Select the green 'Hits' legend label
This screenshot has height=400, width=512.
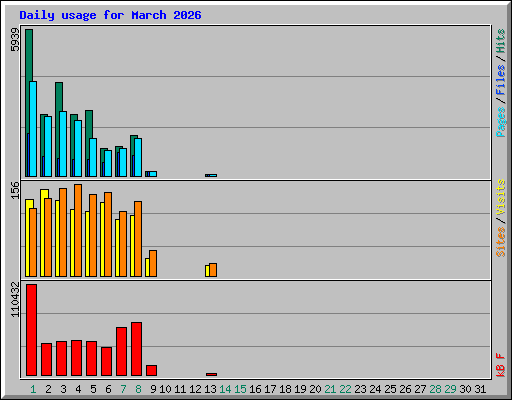point(501,41)
